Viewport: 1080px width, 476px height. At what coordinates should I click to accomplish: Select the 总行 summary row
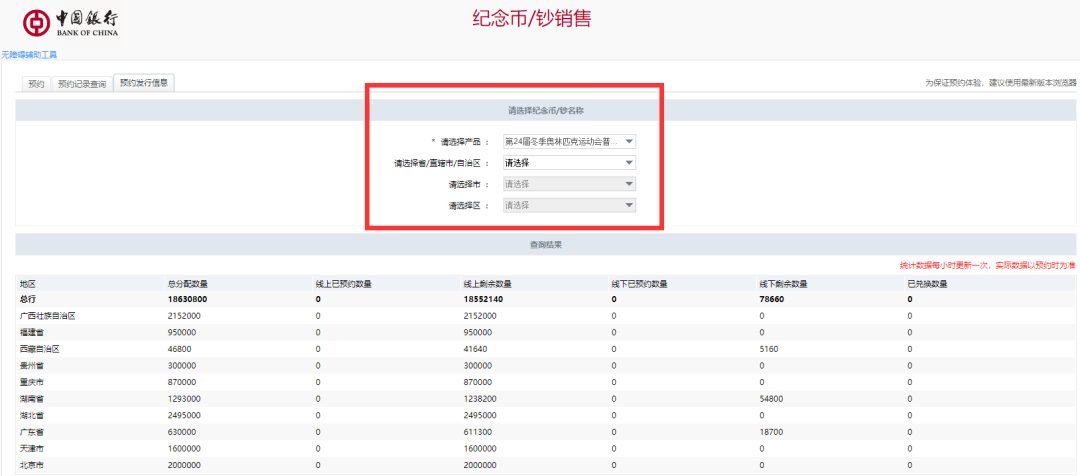click(x=546, y=300)
